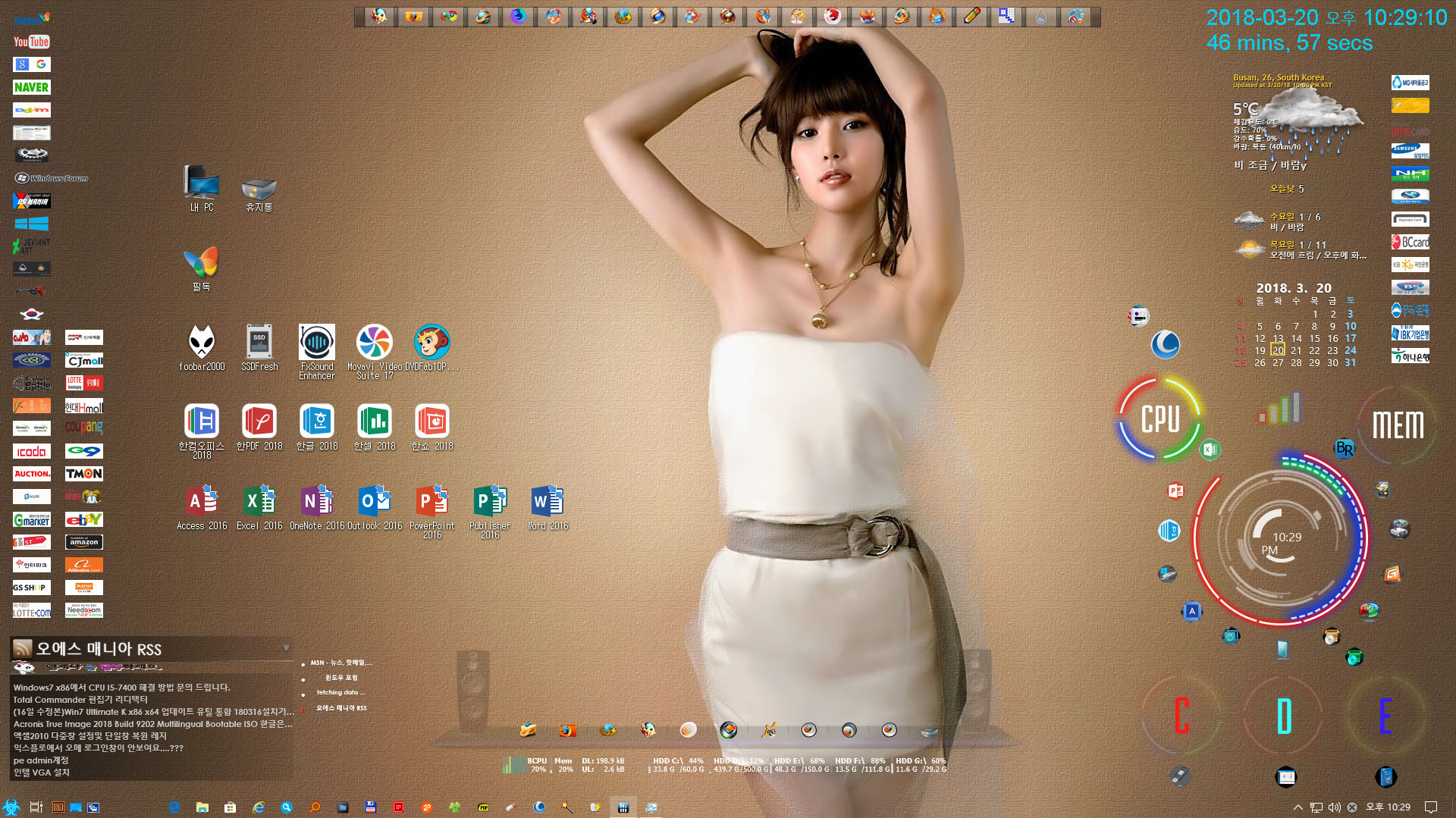Select the 한PDF 2018 desktop icon
This screenshot has width=1456, height=818.
click(x=259, y=427)
